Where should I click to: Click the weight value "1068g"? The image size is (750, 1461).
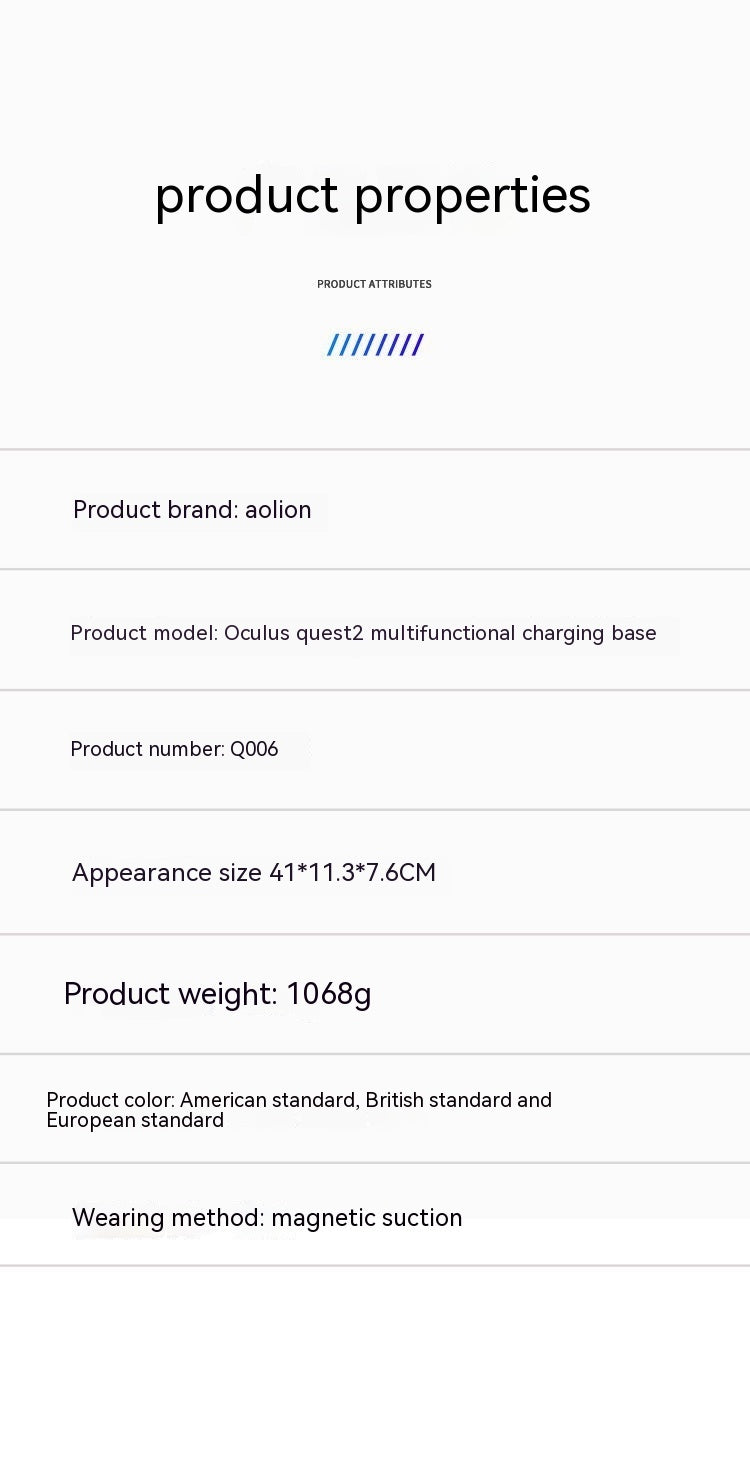pyautogui.click(x=328, y=994)
